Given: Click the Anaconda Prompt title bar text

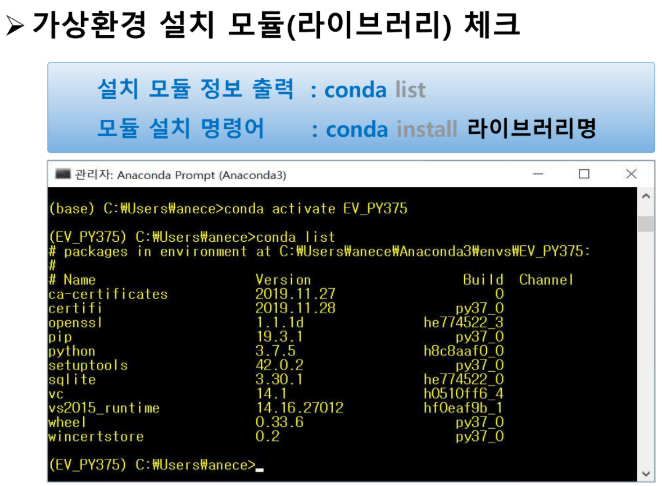Looking at the screenshot, I should [x=180, y=175].
